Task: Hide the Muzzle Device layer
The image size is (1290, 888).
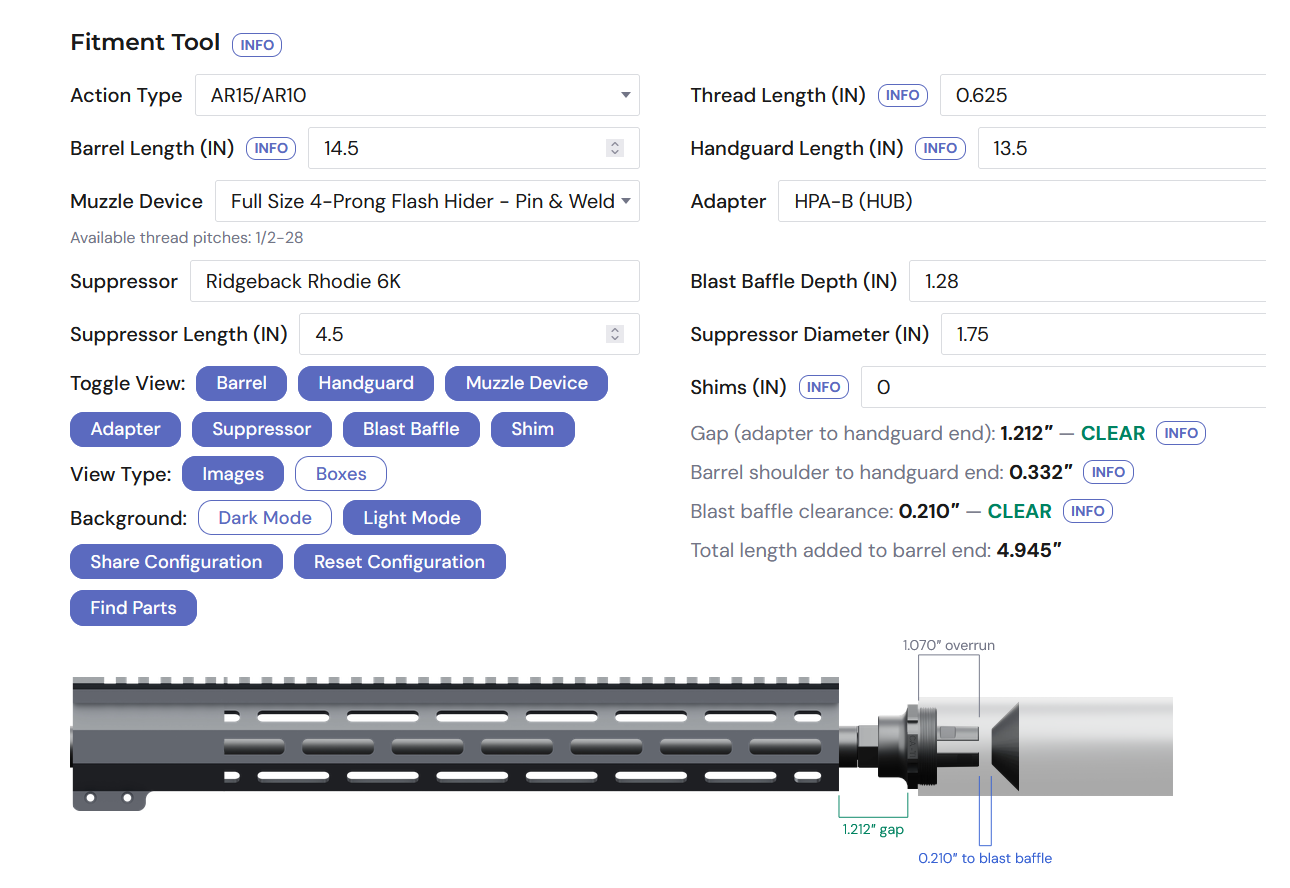Action: 527,383
